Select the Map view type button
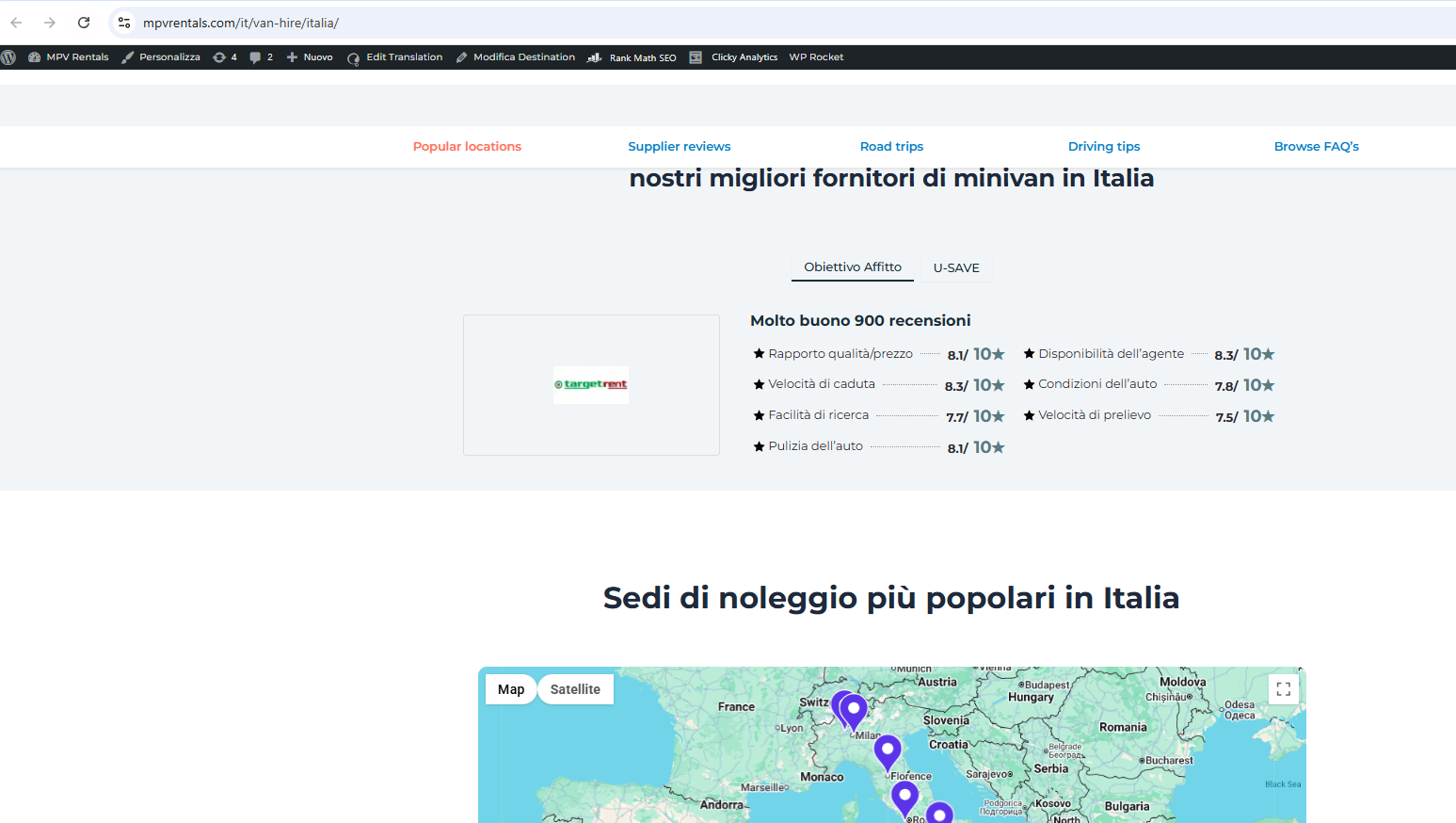Viewport: 1456px width, 823px height. coord(511,689)
